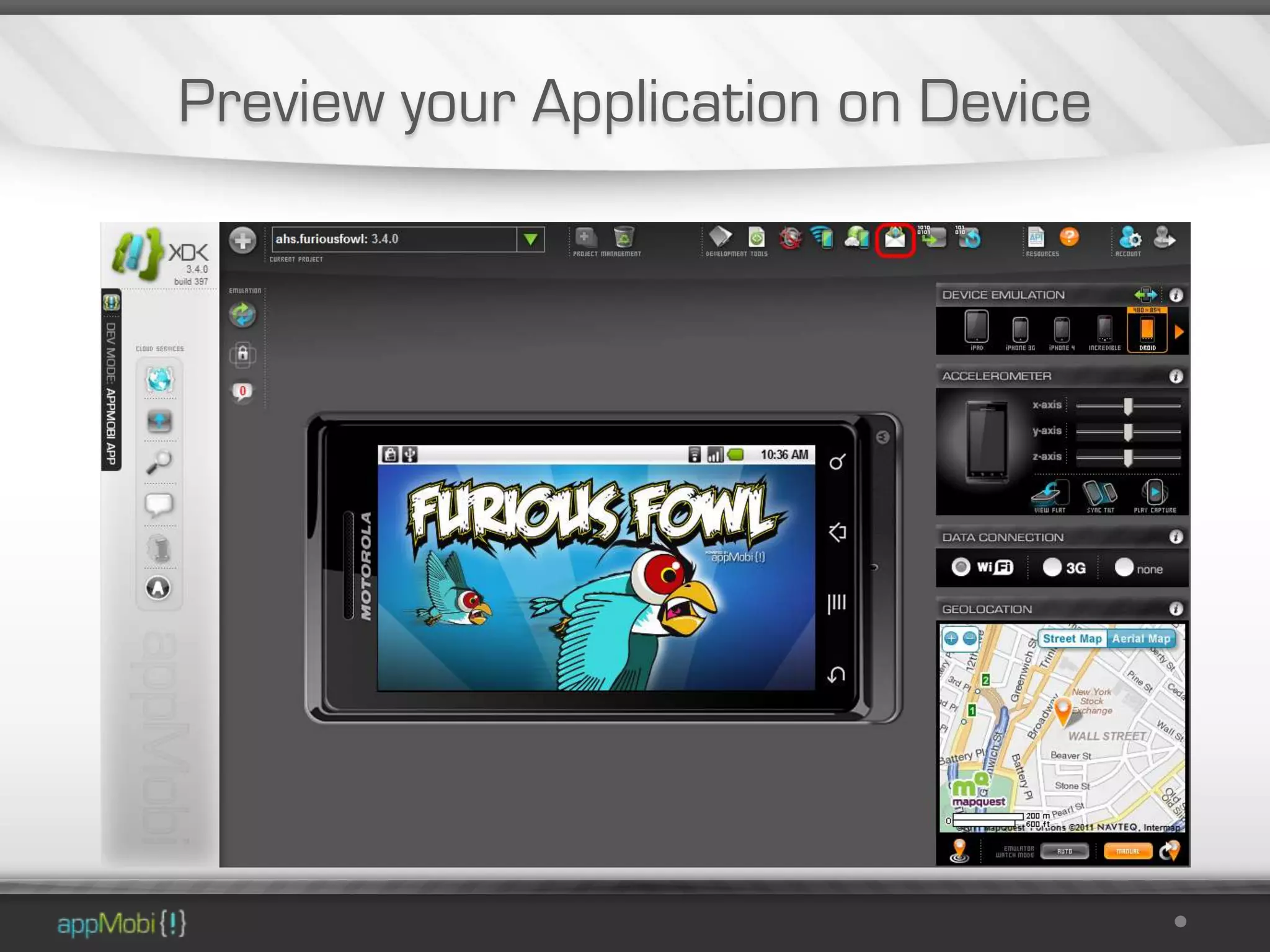Image resolution: width=1270 pixels, height=952 pixels.
Task: Click the ahs.furiousfowl project name field
Action: coord(394,239)
